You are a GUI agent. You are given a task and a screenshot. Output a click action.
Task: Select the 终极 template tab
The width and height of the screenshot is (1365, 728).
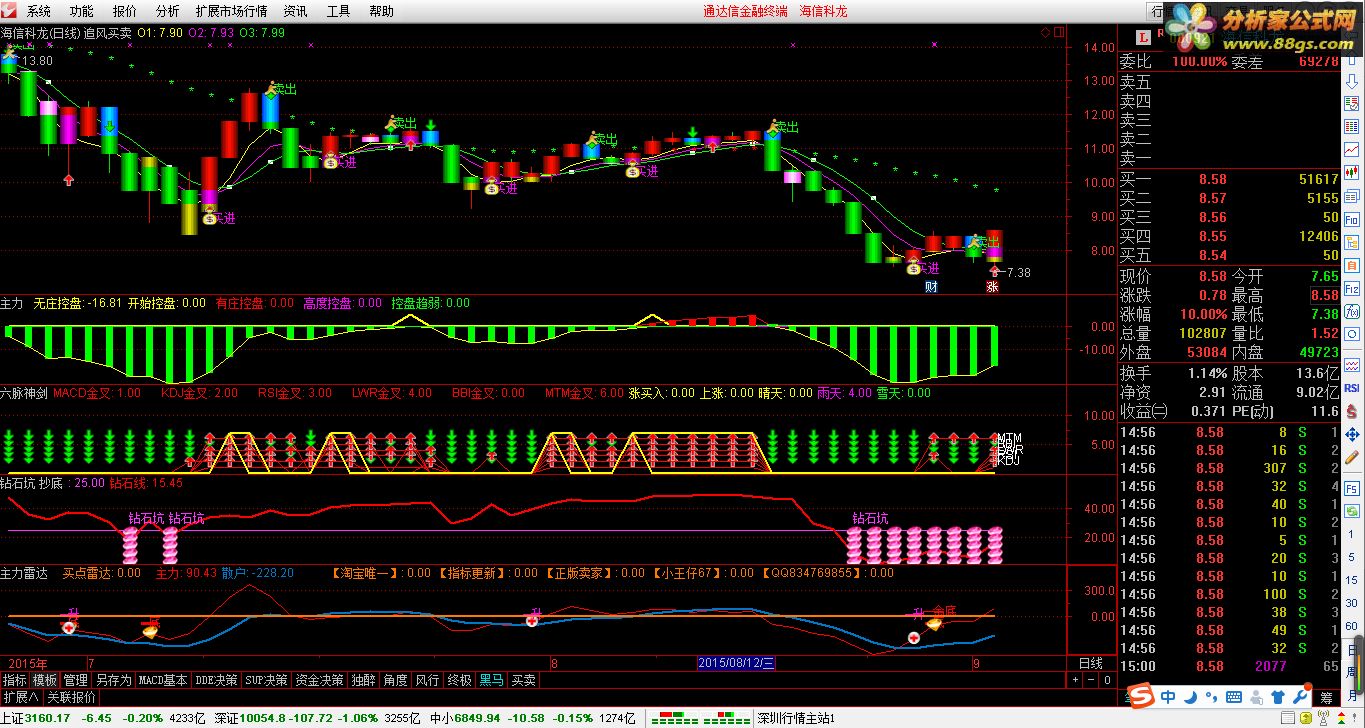[459, 680]
